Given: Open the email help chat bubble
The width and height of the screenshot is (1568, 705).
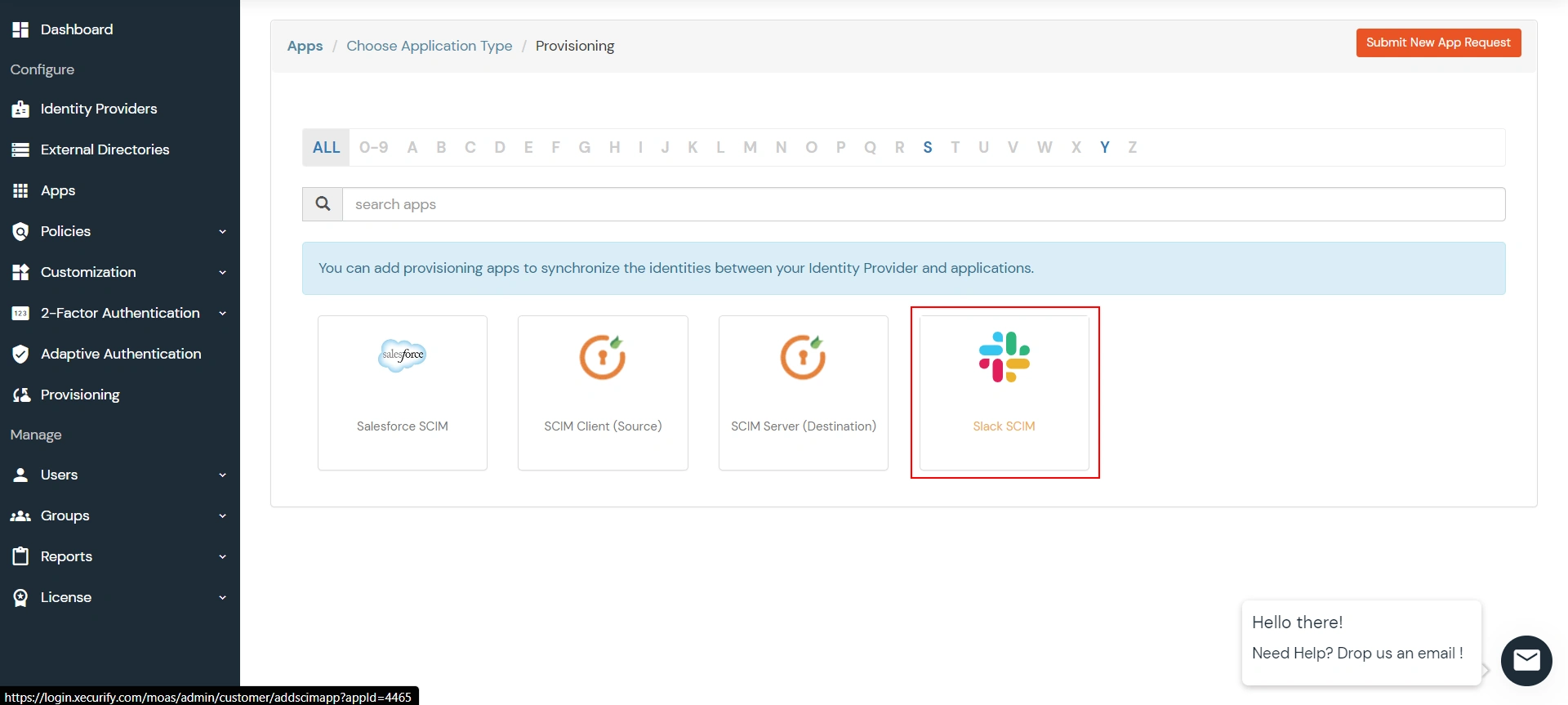Looking at the screenshot, I should click(x=1526, y=660).
